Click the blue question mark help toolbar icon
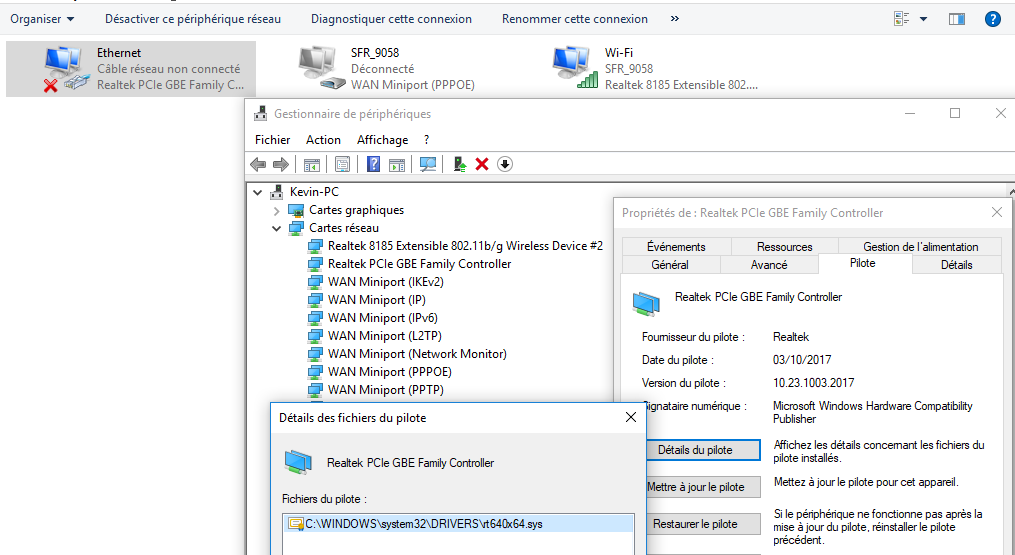 tap(374, 165)
